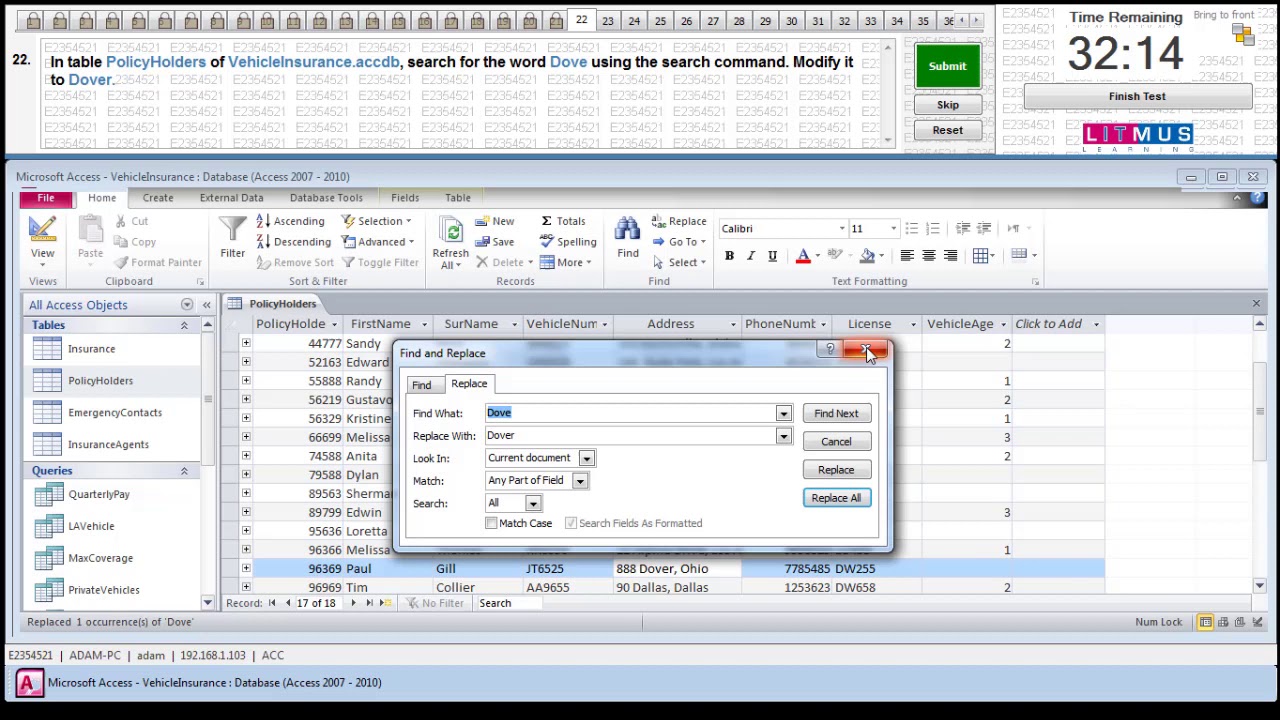This screenshot has width=1280, height=720.
Task: Click the Totals sigma button
Action: tap(563, 221)
